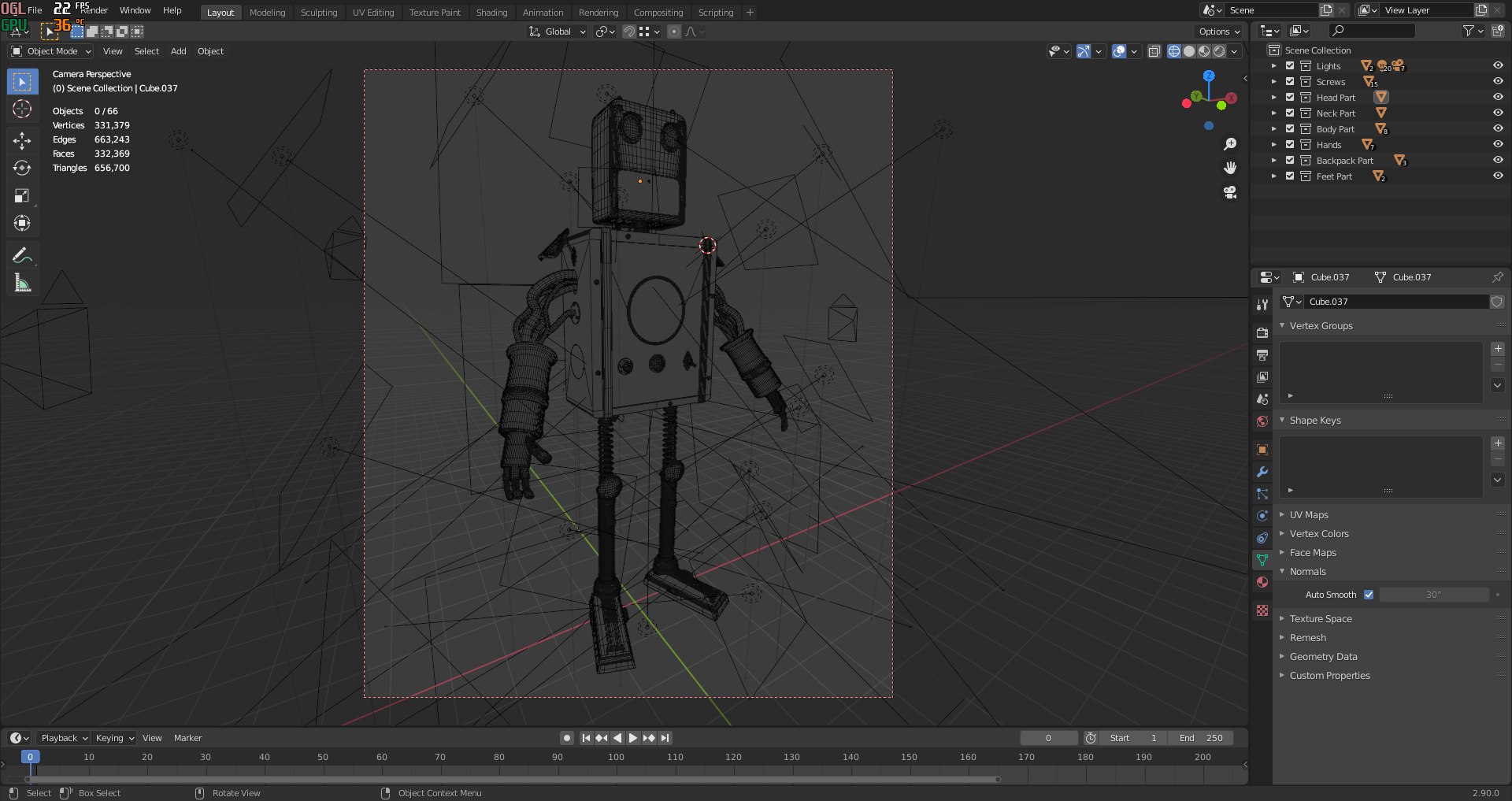
Task: Toggle proportional editing icon
Action: point(673,32)
